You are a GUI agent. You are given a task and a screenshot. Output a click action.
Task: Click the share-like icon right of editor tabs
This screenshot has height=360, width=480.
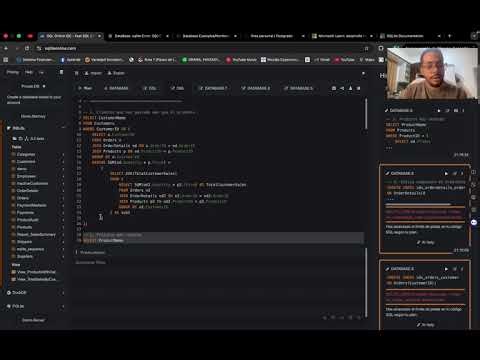[342, 88]
